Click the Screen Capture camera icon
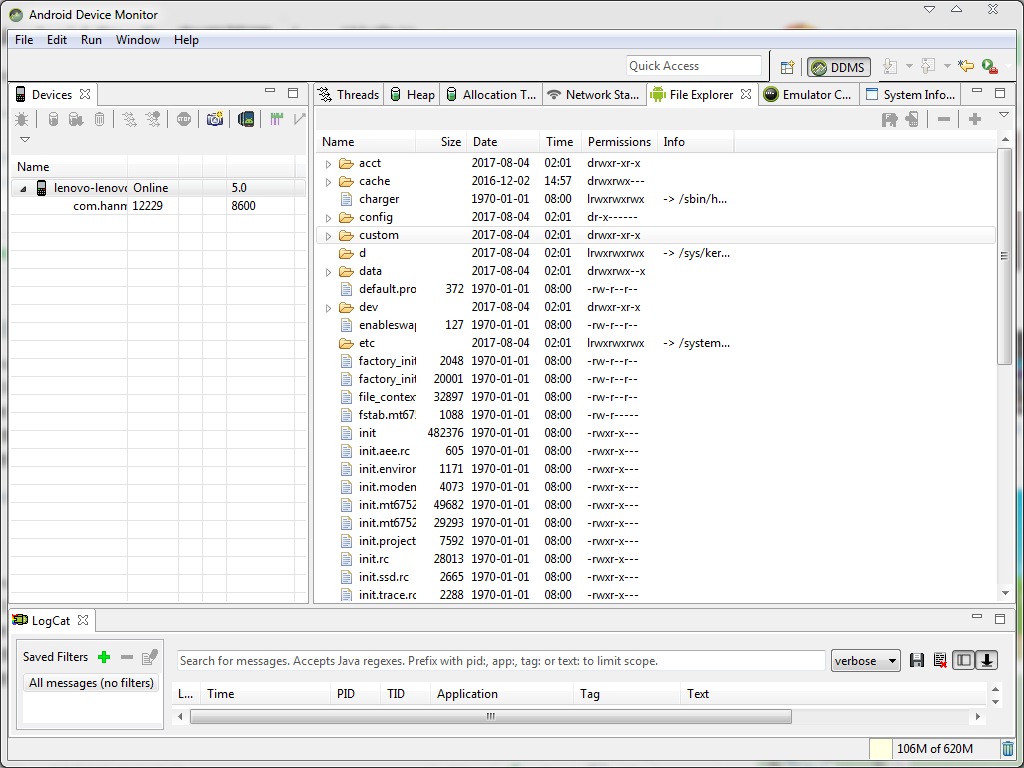 (x=215, y=120)
